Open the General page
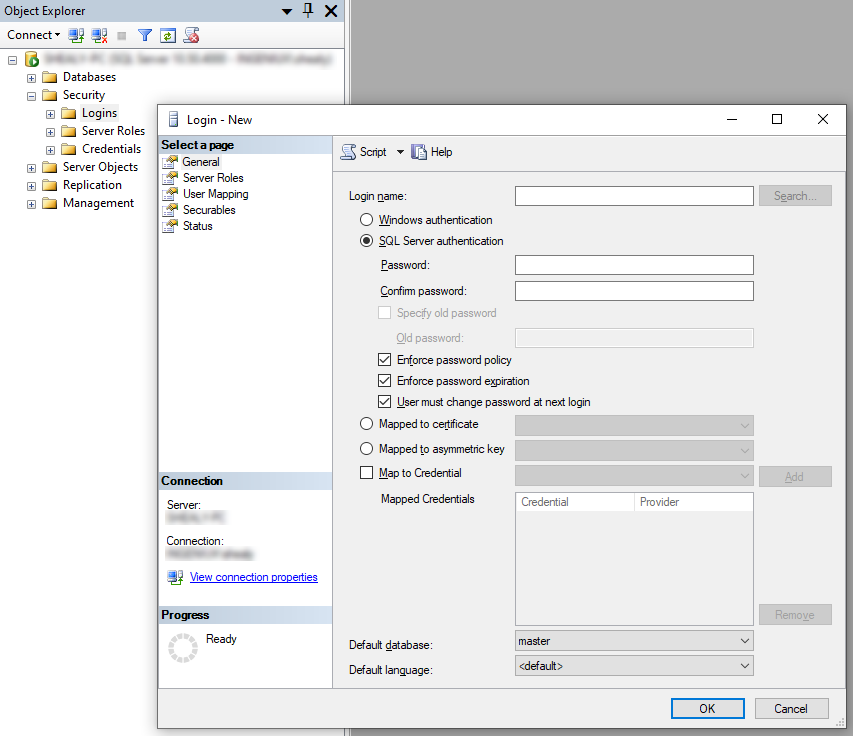 click(201, 162)
